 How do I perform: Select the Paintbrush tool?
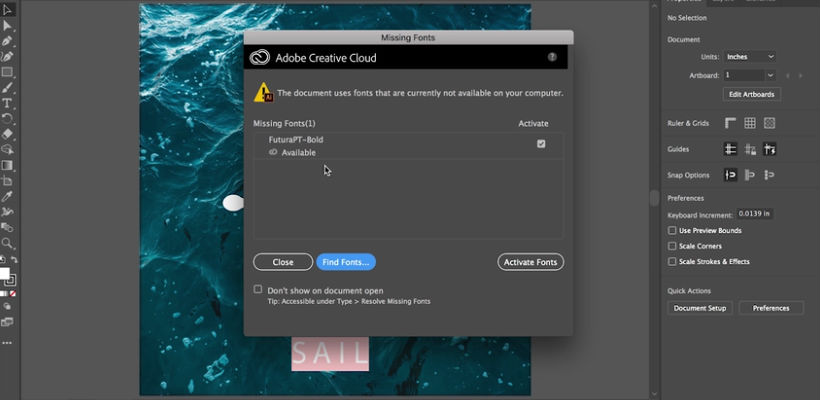coord(7,87)
